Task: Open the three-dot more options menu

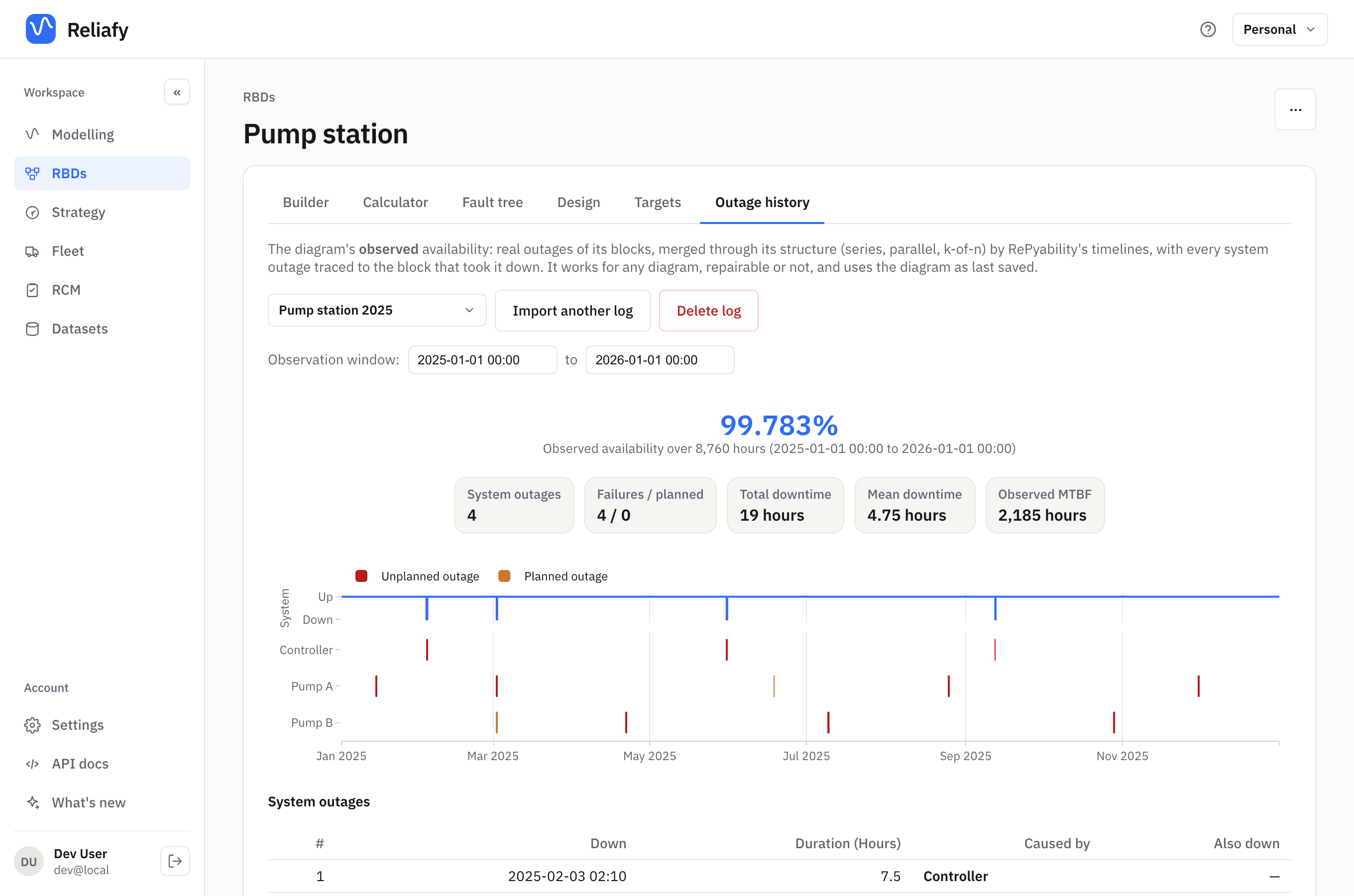Action: [1295, 109]
